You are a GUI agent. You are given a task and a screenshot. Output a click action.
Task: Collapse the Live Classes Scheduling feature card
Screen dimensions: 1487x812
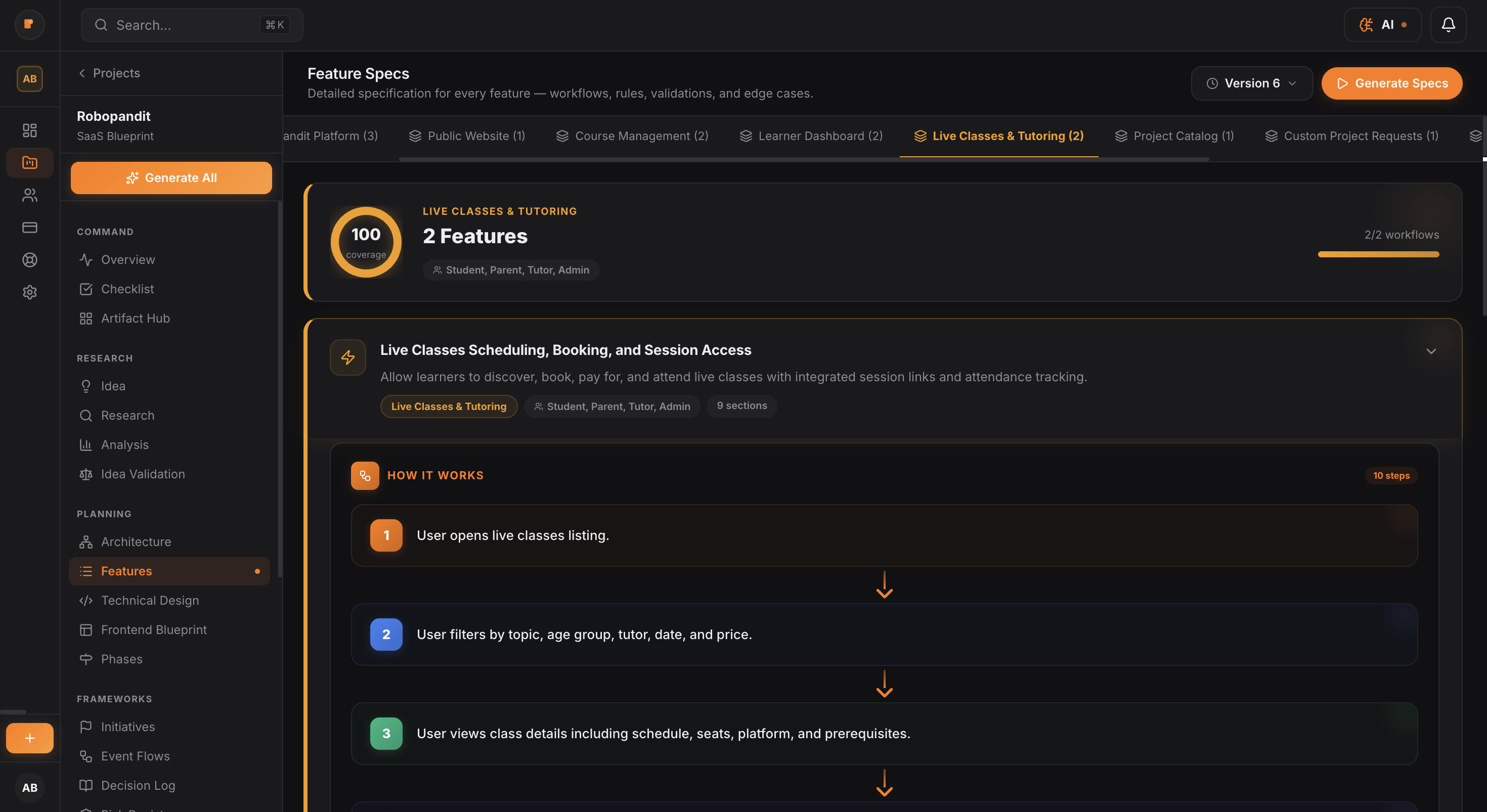pyautogui.click(x=1431, y=351)
